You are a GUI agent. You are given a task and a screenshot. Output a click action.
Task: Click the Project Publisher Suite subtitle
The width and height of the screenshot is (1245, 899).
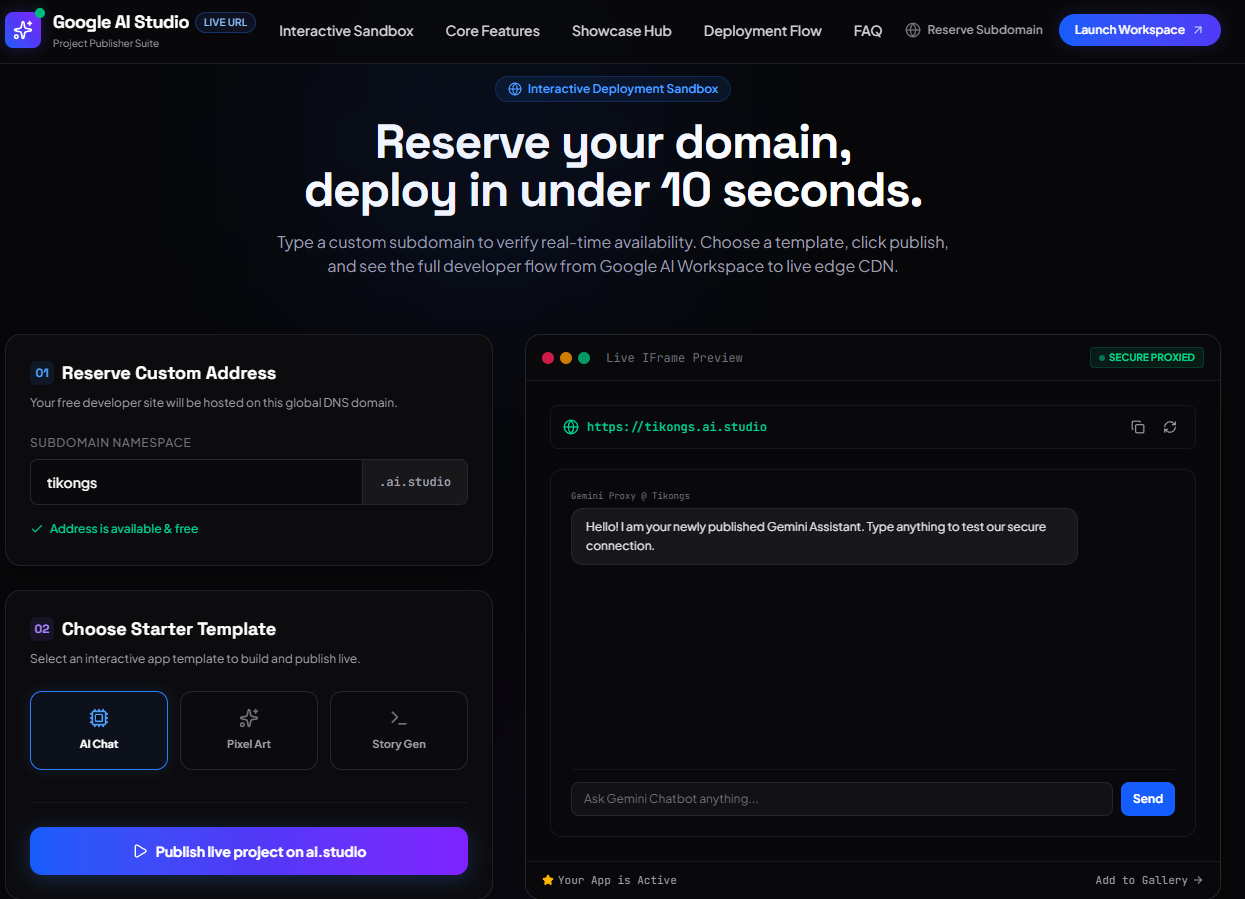coord(106,43)
